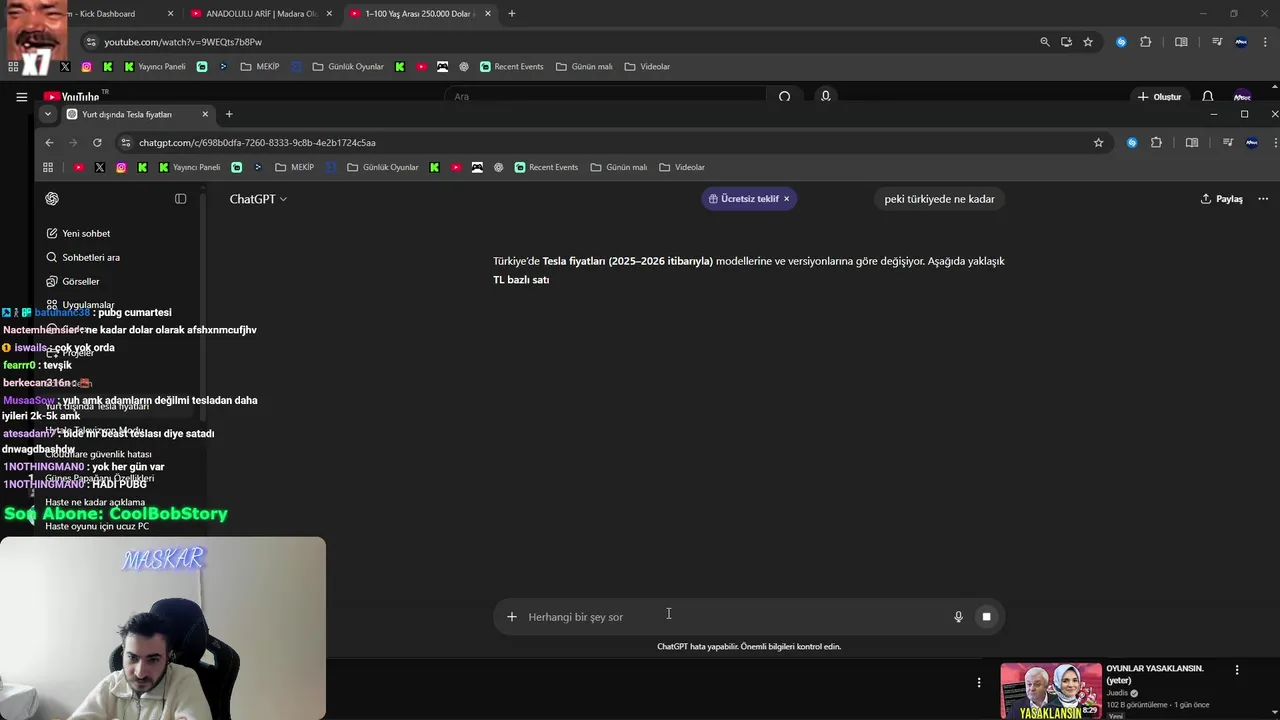The height and width of the screenshot is (720, 1280).
Task: Open the OYUNLAR YASAKLANSIN video thumbnail
Action: pos(1051,691)
